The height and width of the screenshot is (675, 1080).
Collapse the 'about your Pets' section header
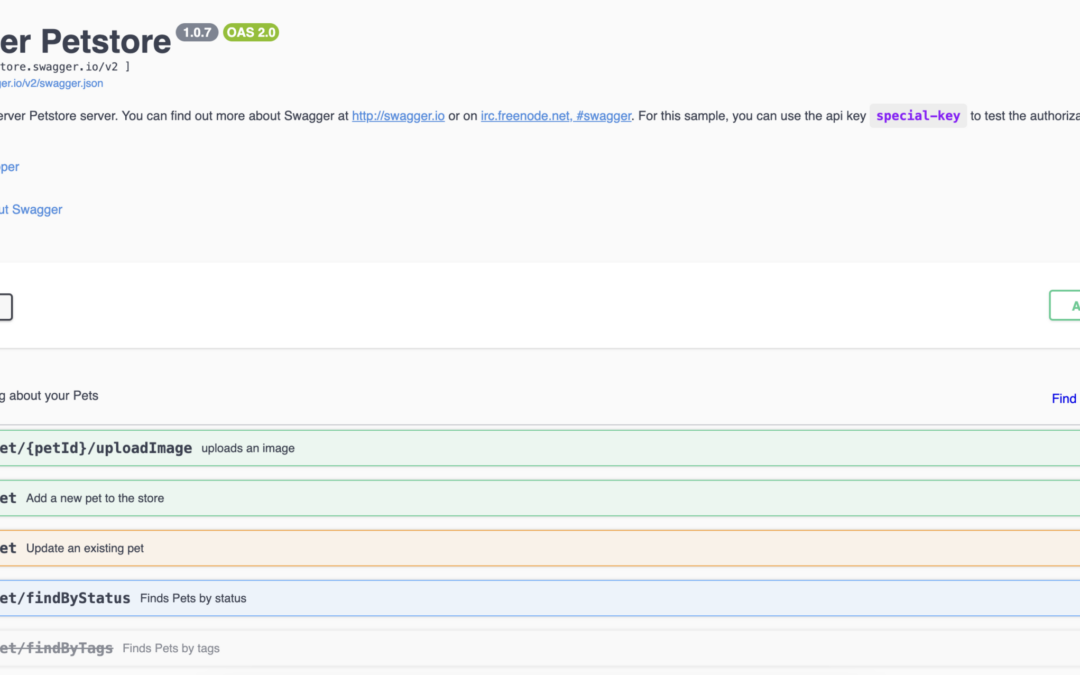(x=50, y=396)
